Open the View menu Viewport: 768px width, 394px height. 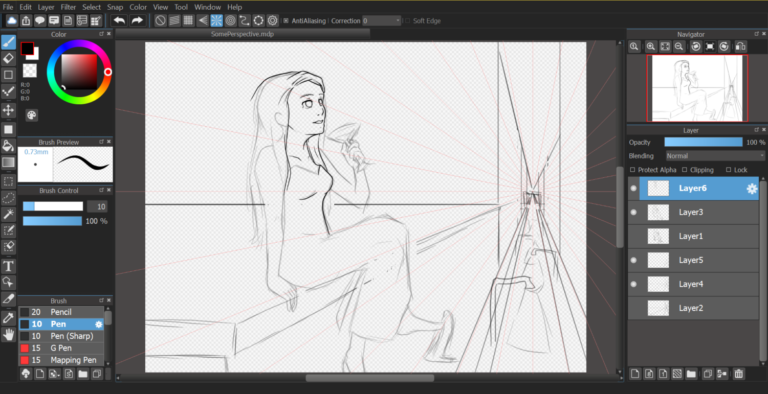(x=161, y=7)
